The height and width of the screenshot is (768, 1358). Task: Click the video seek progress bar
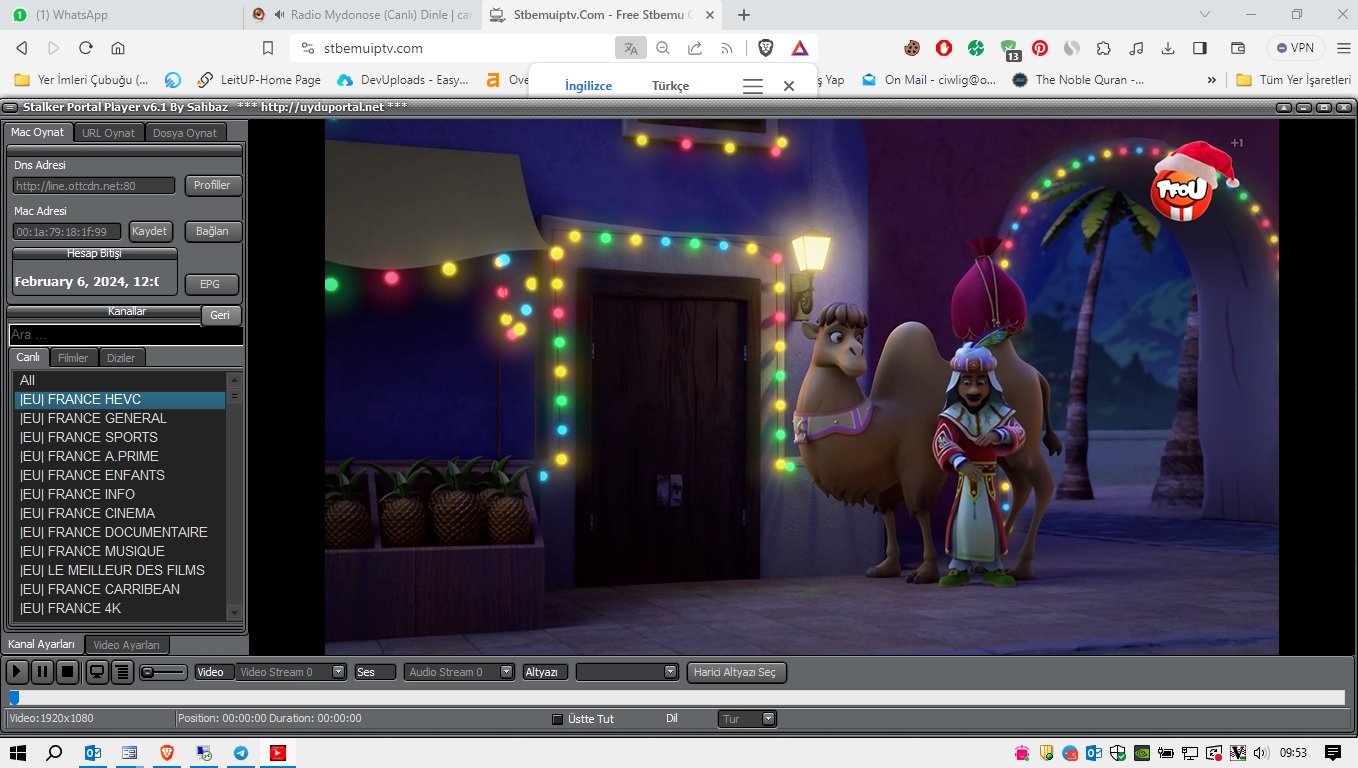[677, 697]
